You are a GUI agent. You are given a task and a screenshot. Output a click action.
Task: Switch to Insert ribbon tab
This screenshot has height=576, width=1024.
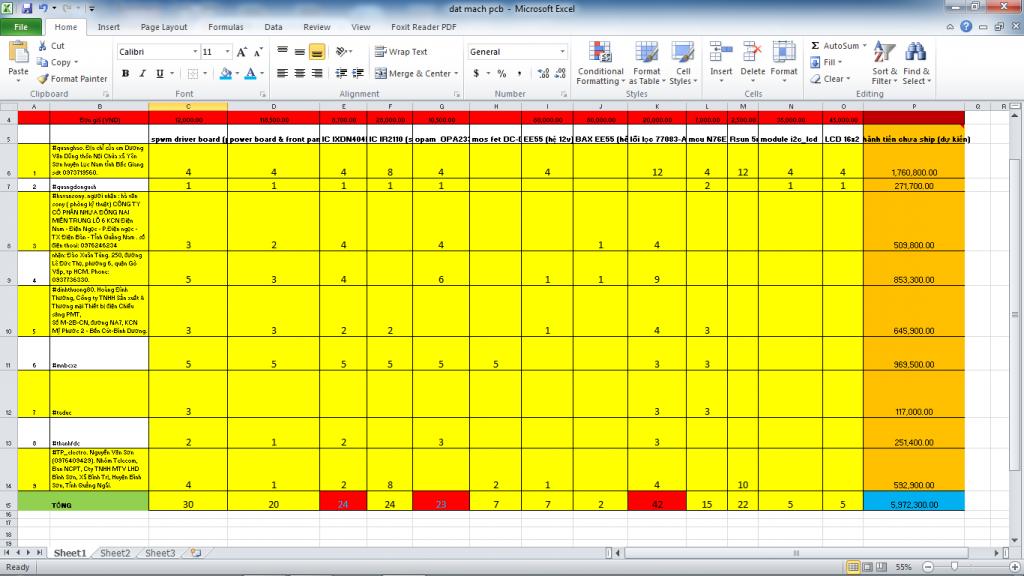(x=108, y=27)
